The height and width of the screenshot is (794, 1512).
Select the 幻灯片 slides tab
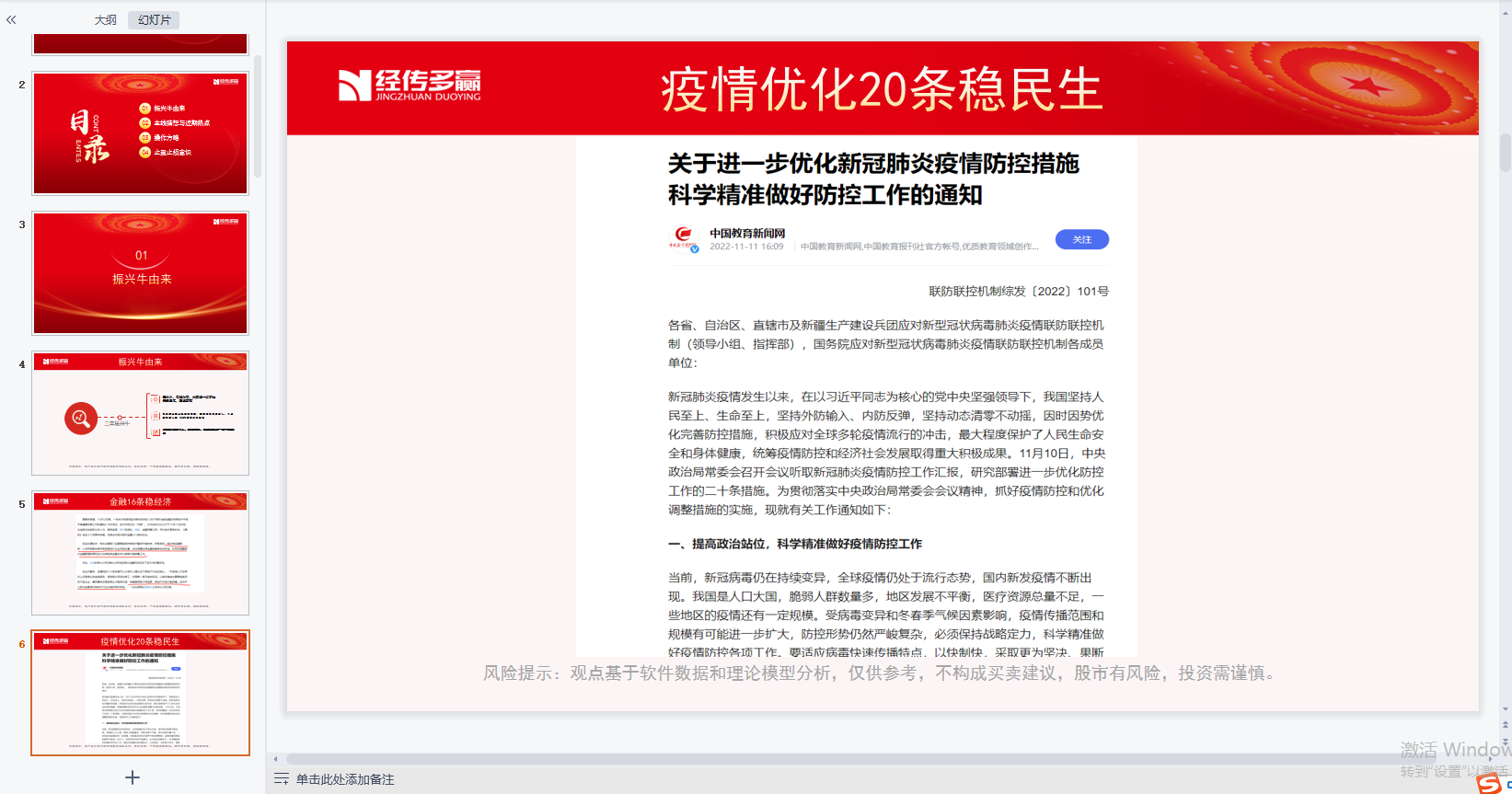tap(154, 19)
